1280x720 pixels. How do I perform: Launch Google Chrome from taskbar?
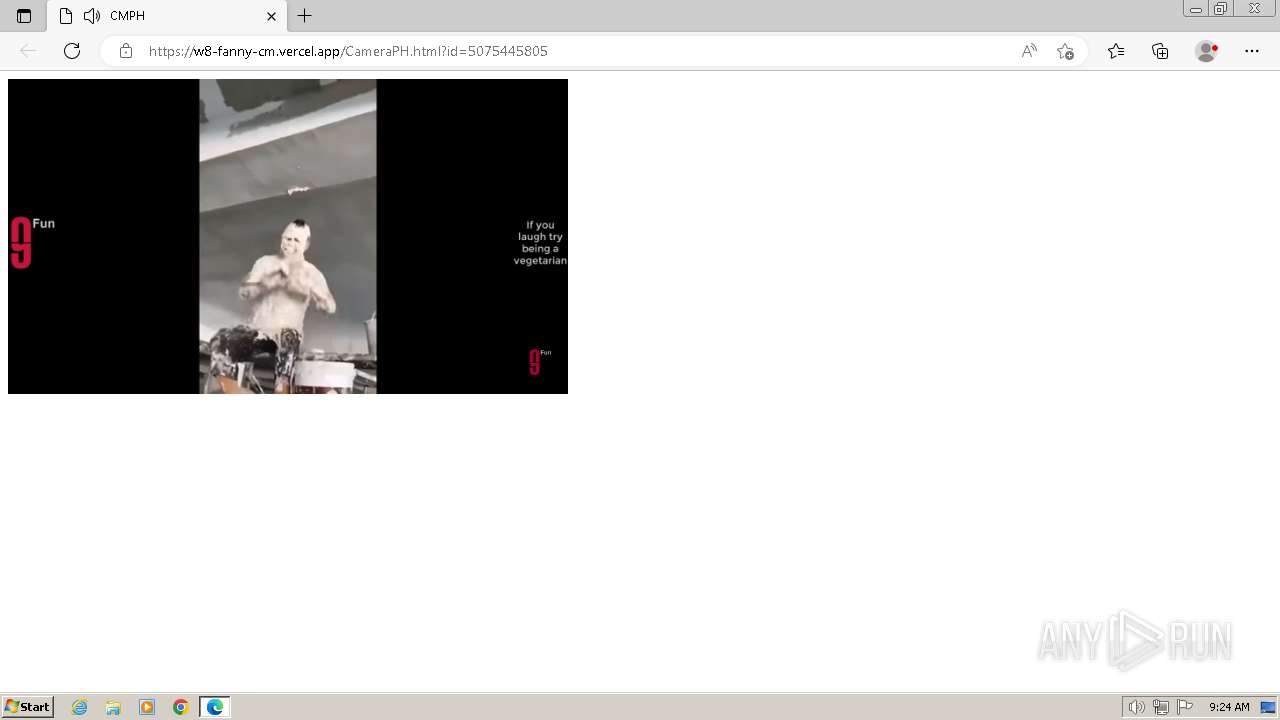point(181,707)
